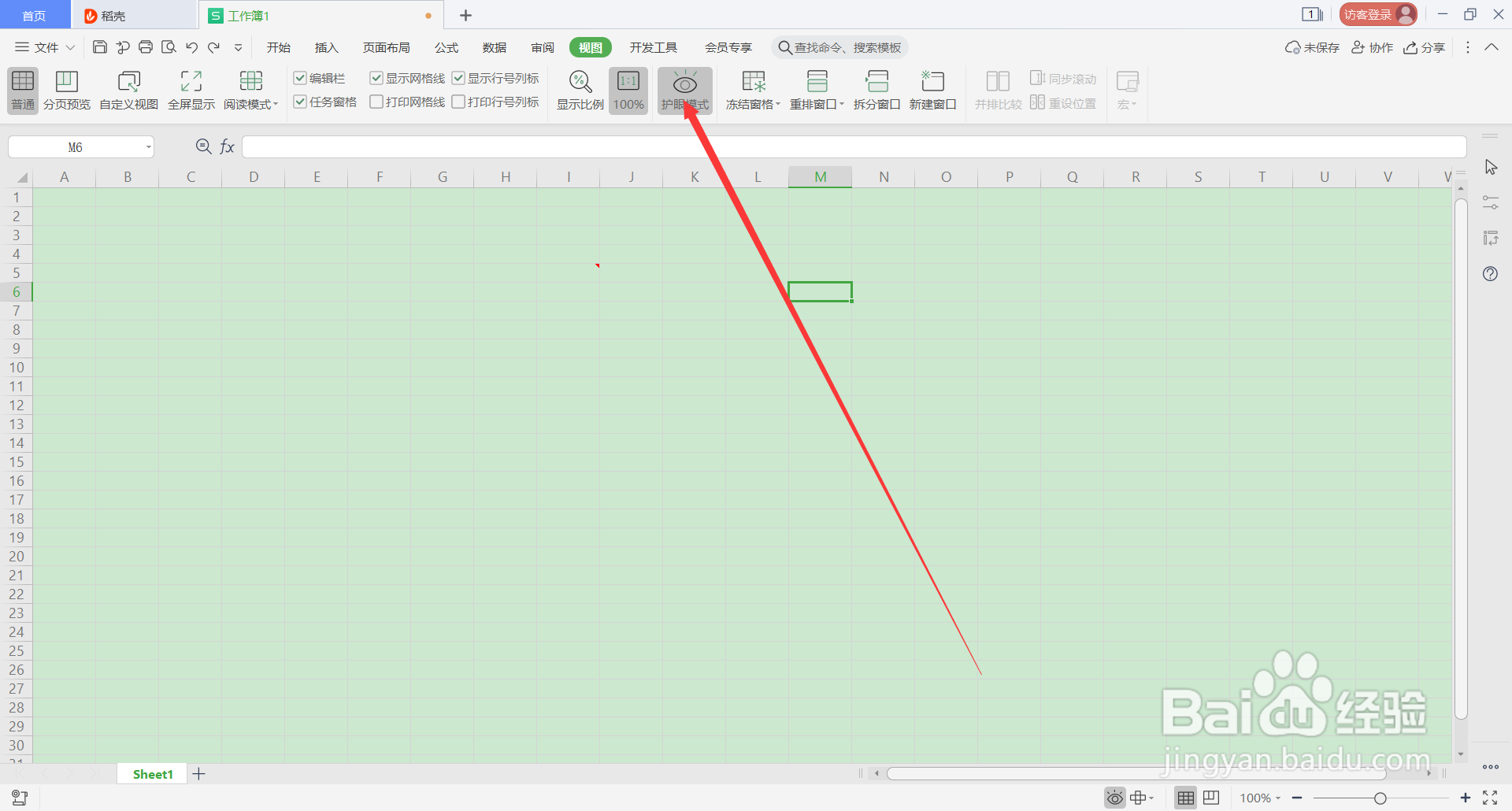This screenshot has width=1512, height=811.
Task: Open the 会员专享 tab
Action: [x=728, y=47]
